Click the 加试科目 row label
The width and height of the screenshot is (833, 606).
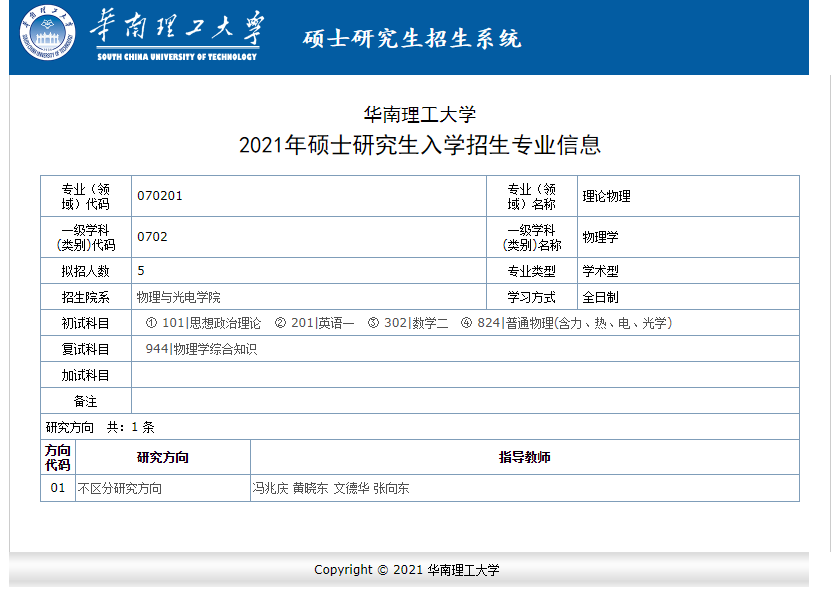tap(86, 375)
